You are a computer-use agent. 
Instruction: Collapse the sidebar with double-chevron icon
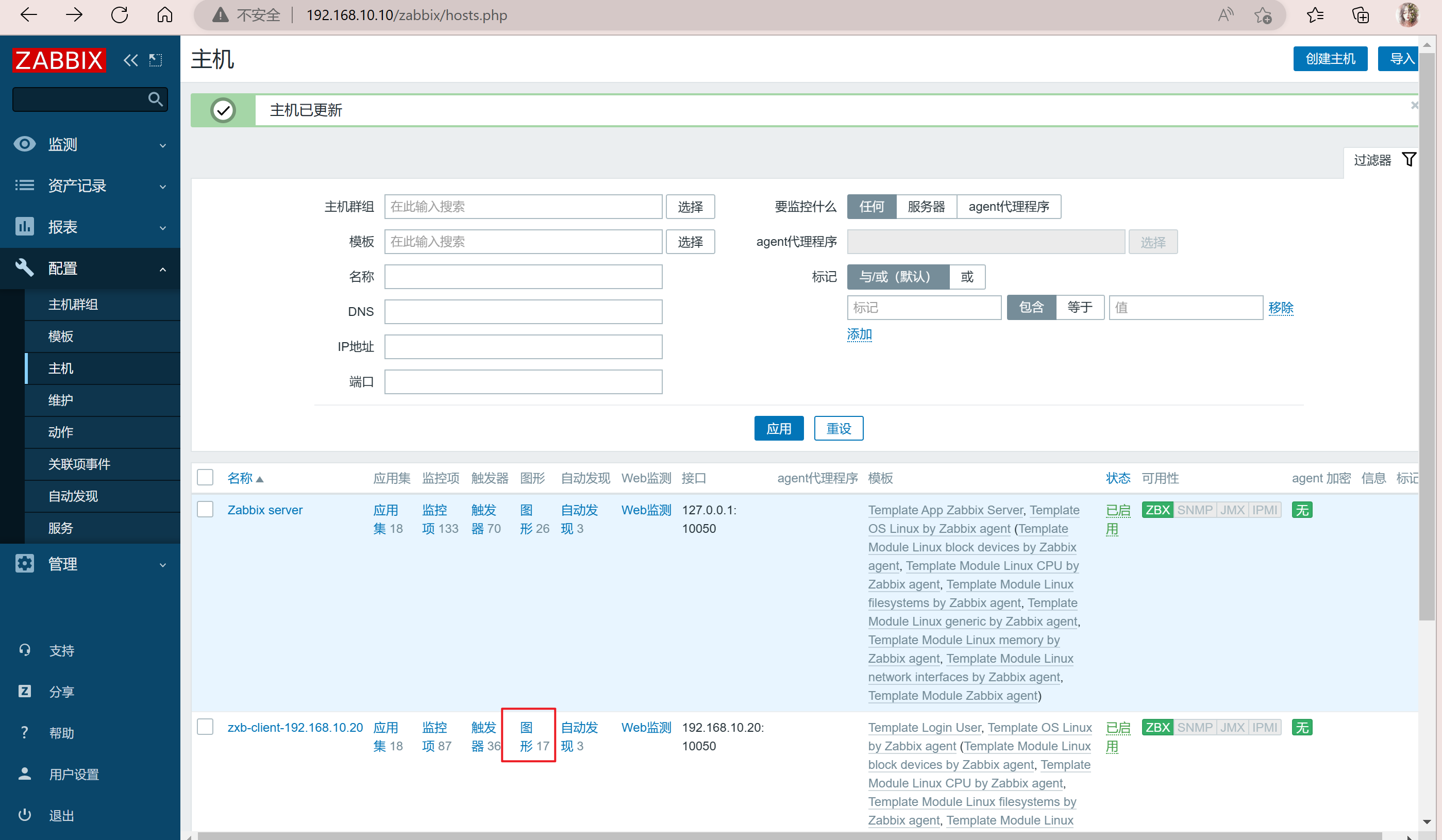[130, 60]
